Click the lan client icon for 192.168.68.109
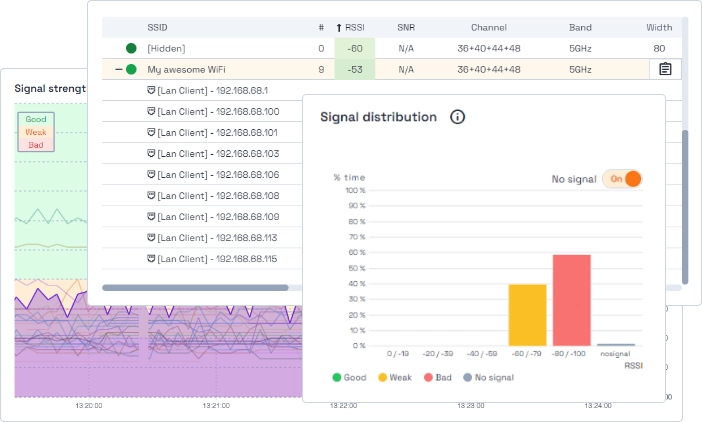 [x=151, y=217]
